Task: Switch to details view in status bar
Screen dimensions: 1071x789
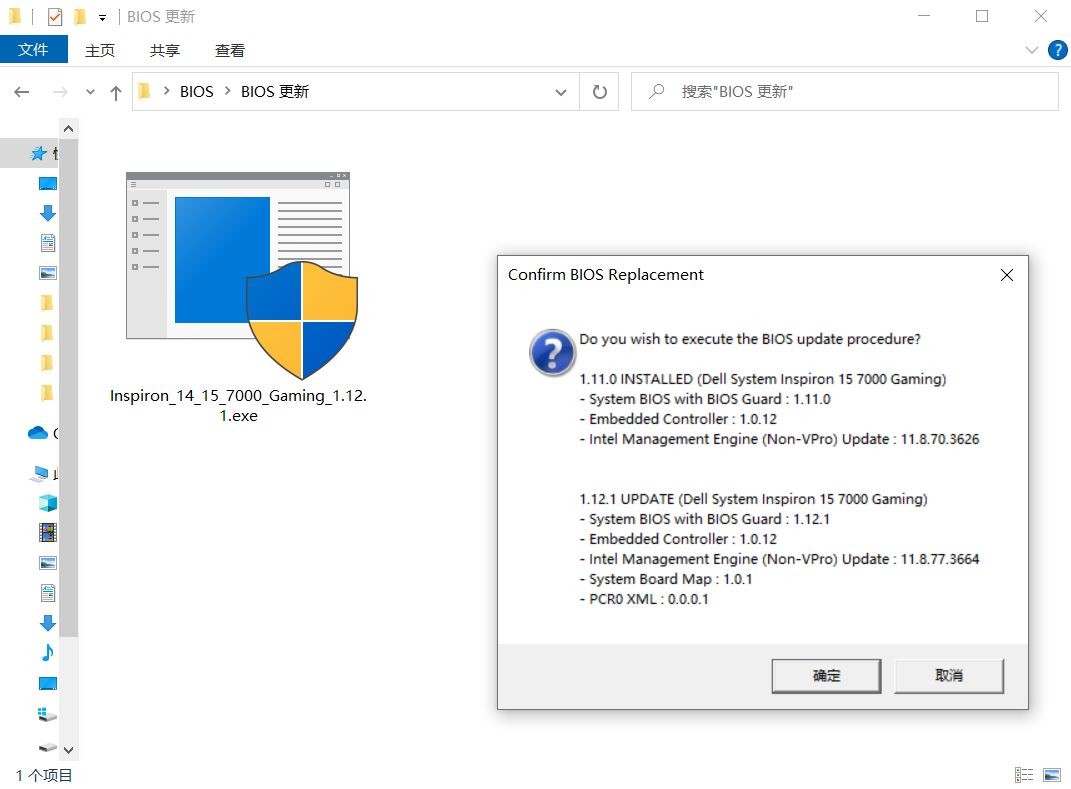Action: click(1023, 774)
